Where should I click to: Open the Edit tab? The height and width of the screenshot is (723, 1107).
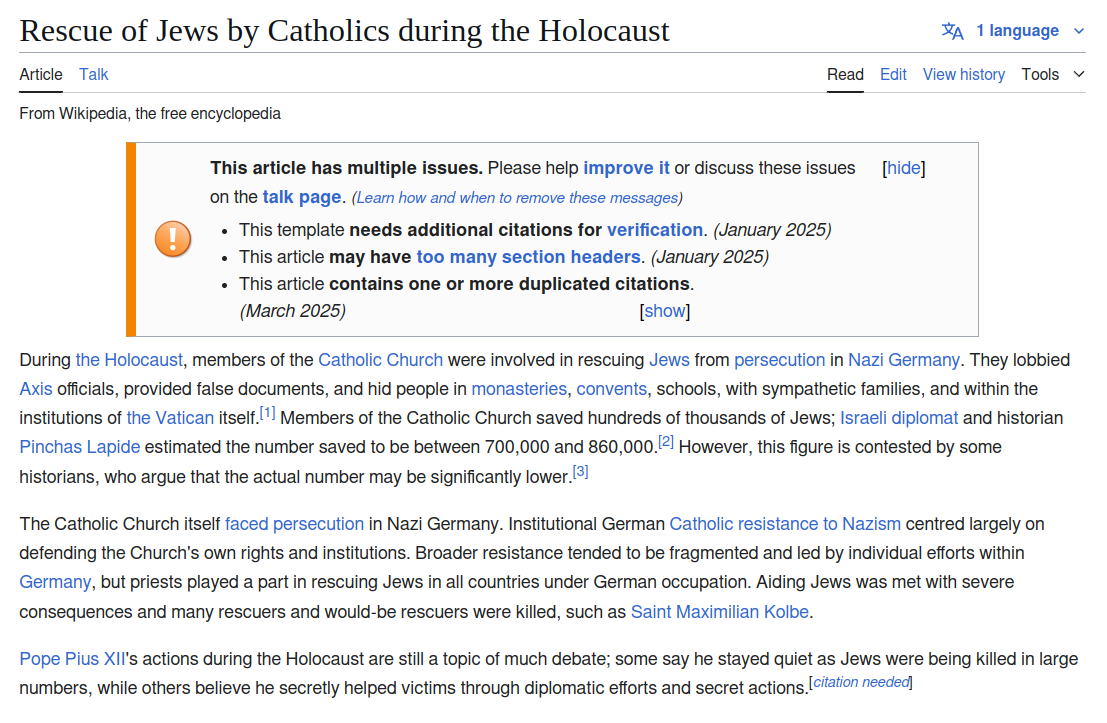pyautogui.click(x=893, y=74)
